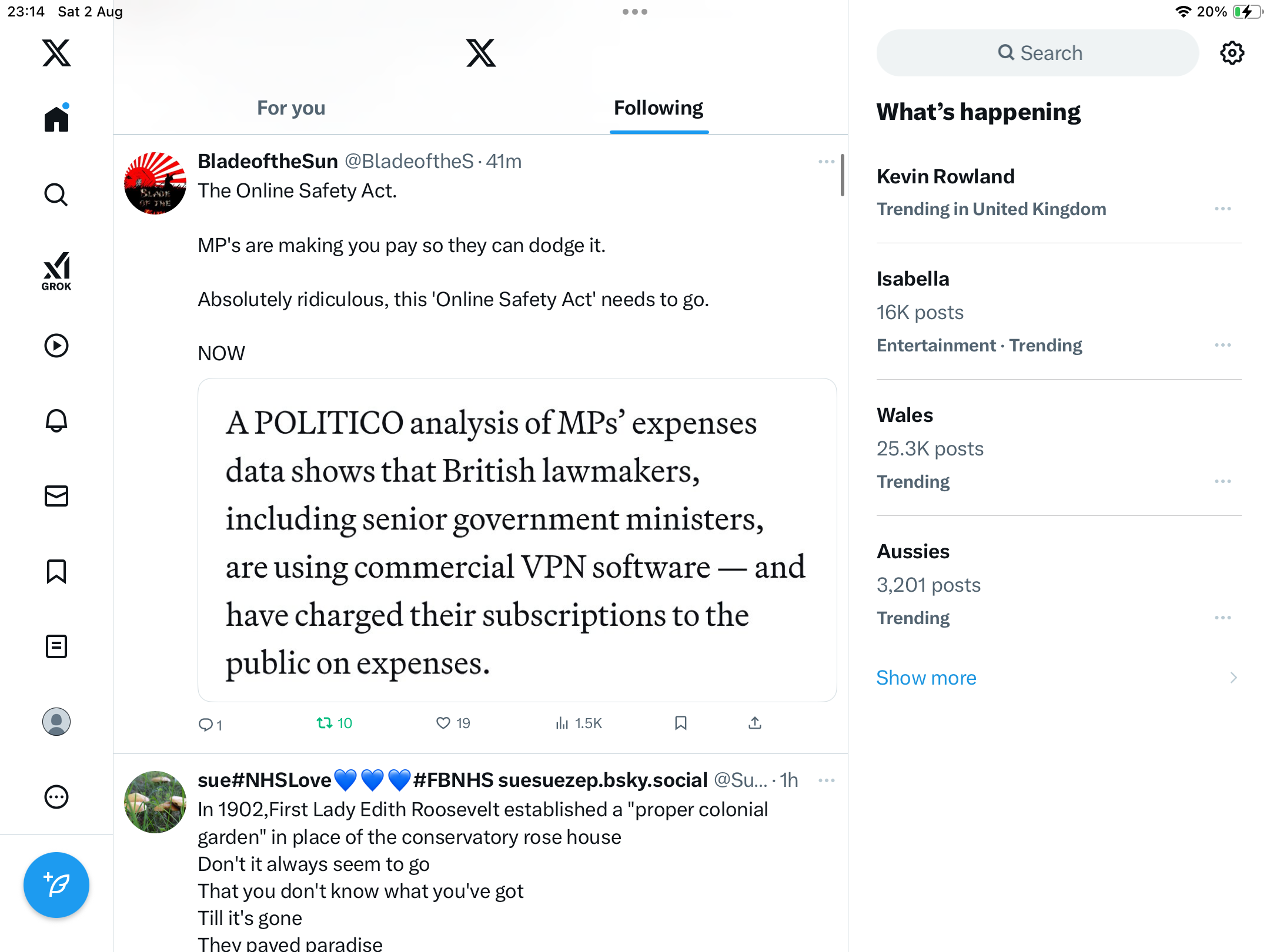Open Messages envelope icon

coord(56,496)
